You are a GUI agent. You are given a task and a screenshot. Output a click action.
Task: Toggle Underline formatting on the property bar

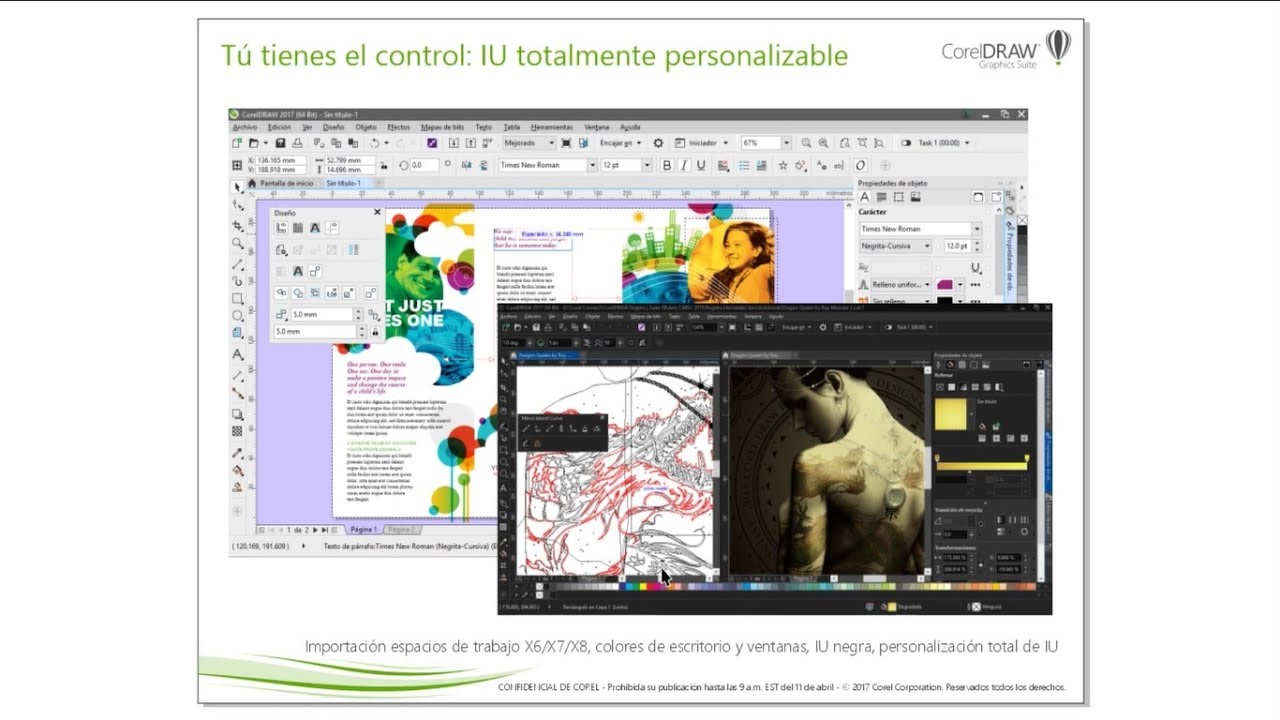coord(701,166)
